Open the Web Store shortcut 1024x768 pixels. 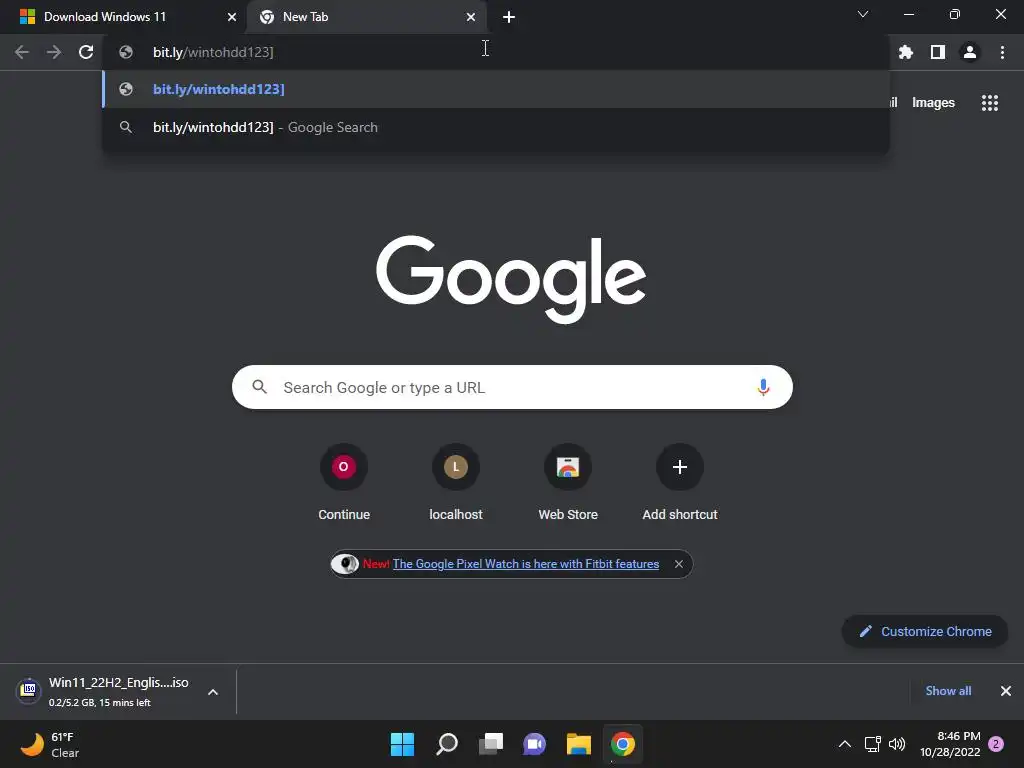568,483
